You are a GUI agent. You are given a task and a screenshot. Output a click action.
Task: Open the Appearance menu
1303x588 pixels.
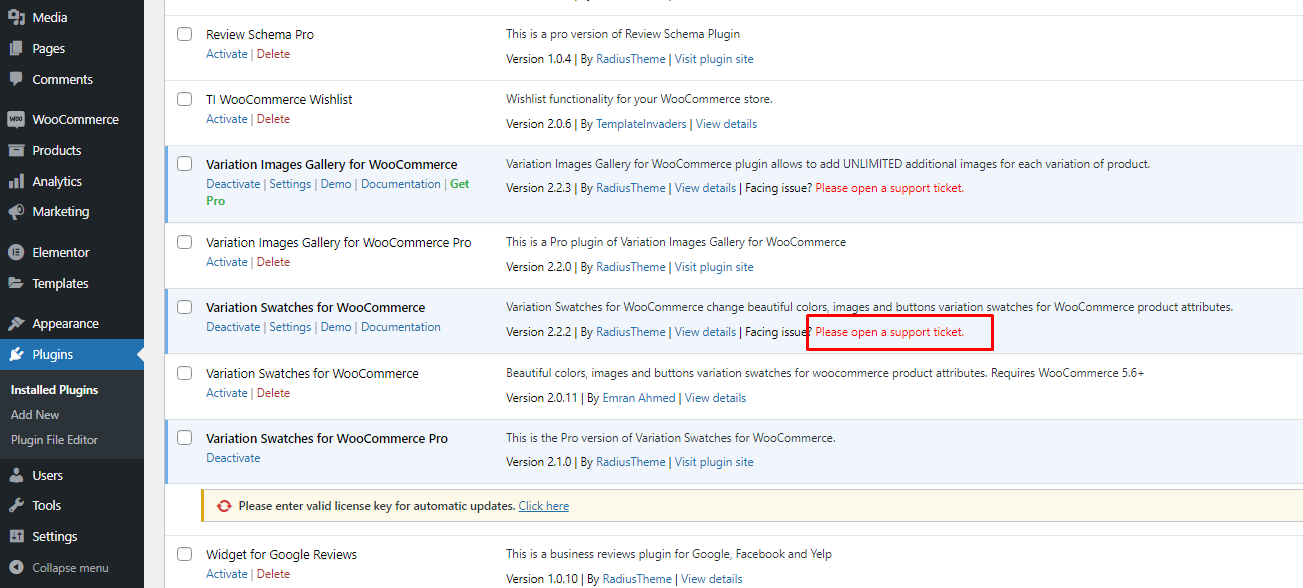(72, 323)
